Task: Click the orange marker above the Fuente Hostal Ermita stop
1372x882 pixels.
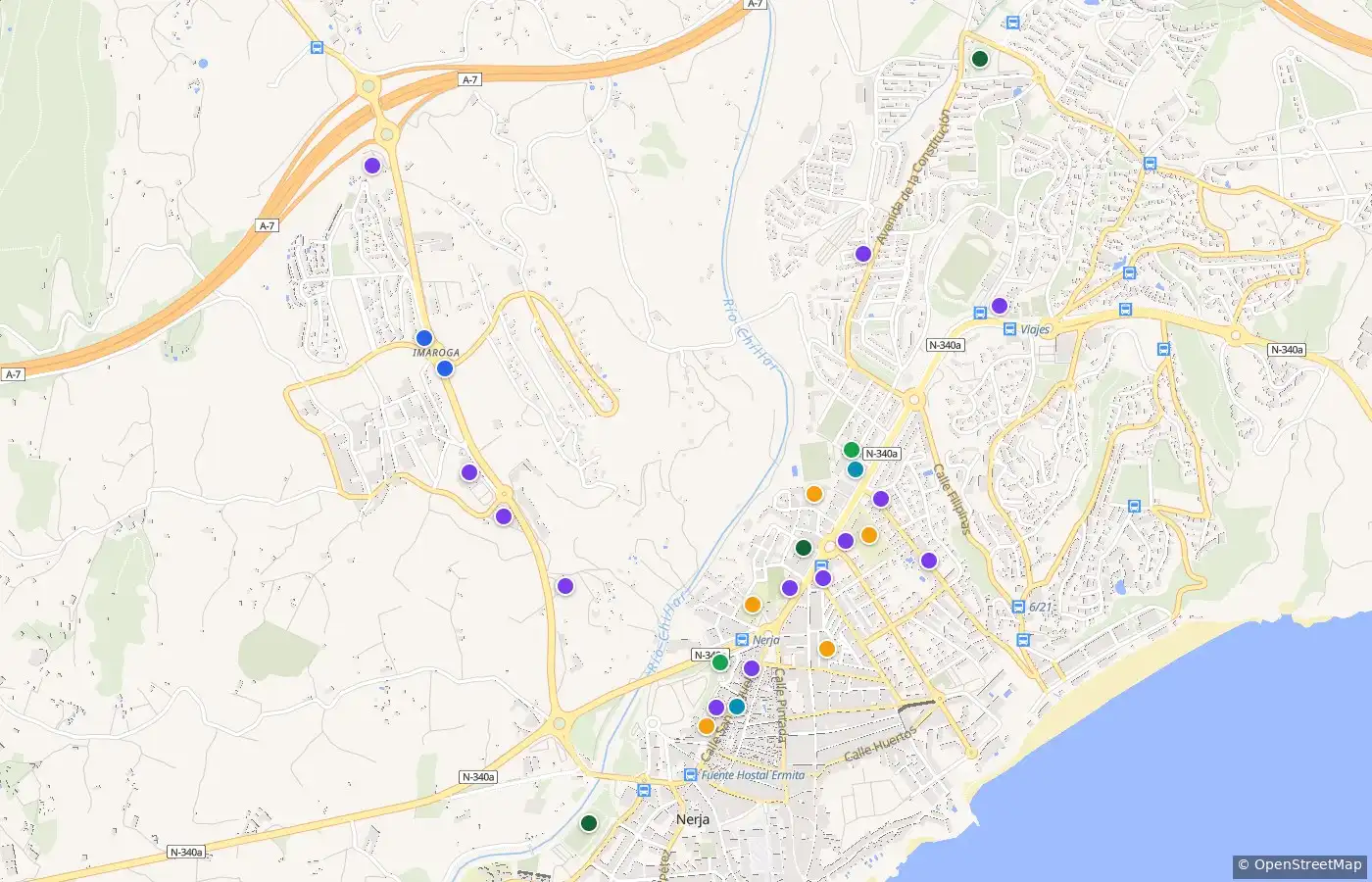Action: point(707,726)
